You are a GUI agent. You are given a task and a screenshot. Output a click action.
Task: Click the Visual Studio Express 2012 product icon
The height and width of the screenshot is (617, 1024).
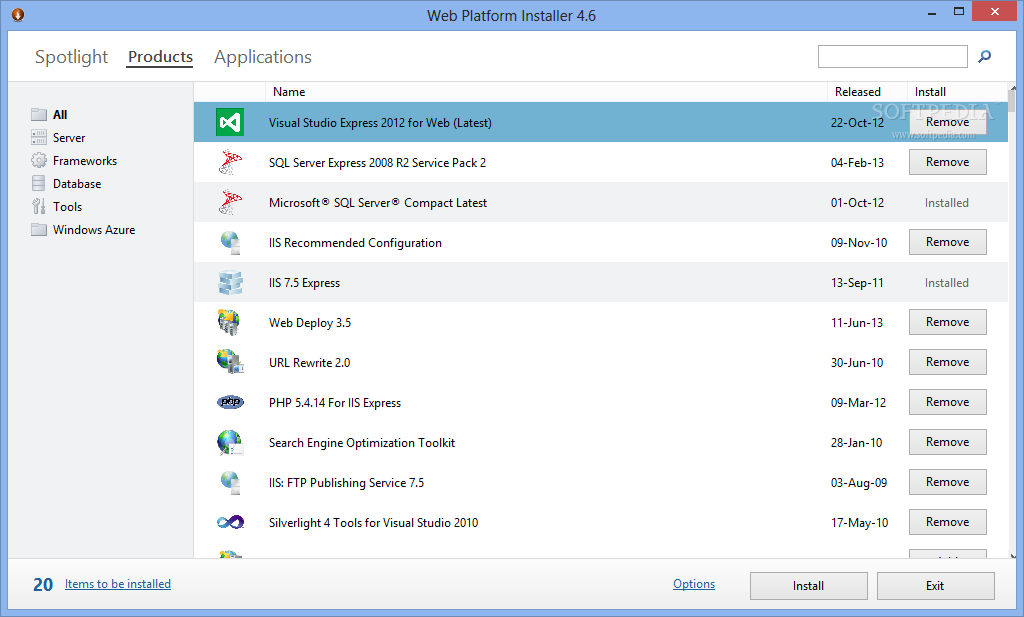(x=230, y=122)
